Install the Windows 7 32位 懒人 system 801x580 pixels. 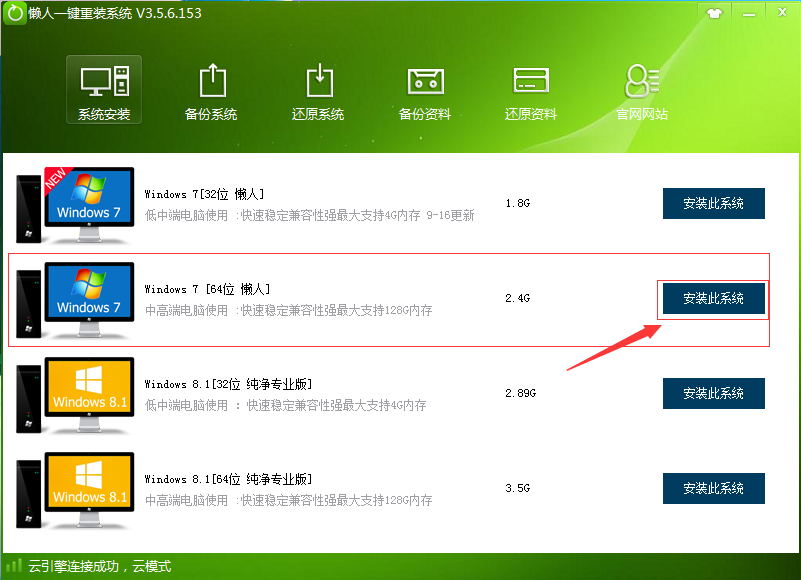click(713, 203)
